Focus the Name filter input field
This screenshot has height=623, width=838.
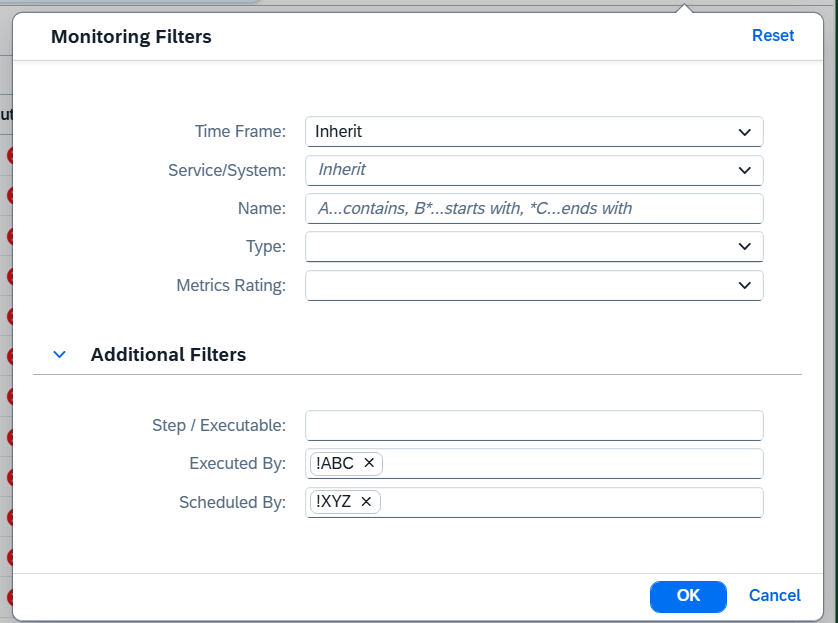(534, 208)
